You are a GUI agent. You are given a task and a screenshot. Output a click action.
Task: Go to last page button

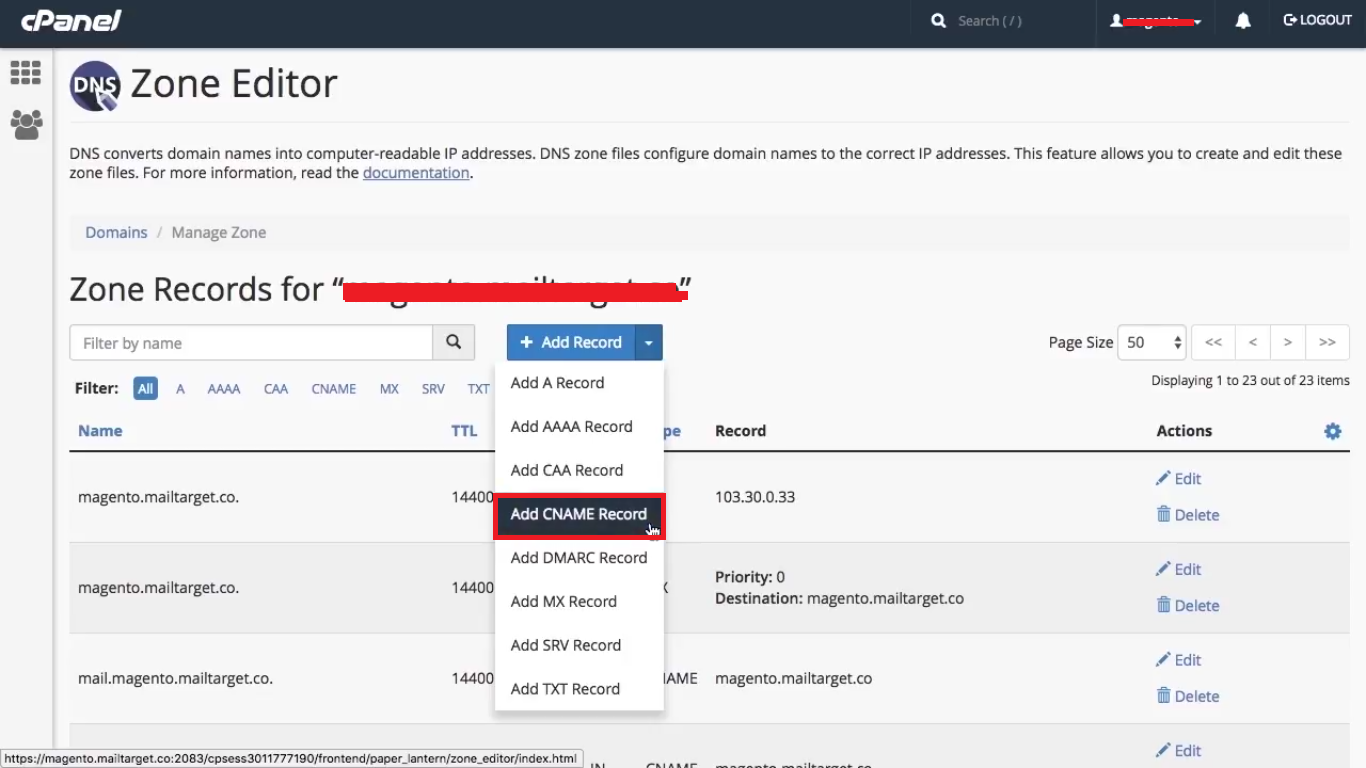click(1327, 342)
